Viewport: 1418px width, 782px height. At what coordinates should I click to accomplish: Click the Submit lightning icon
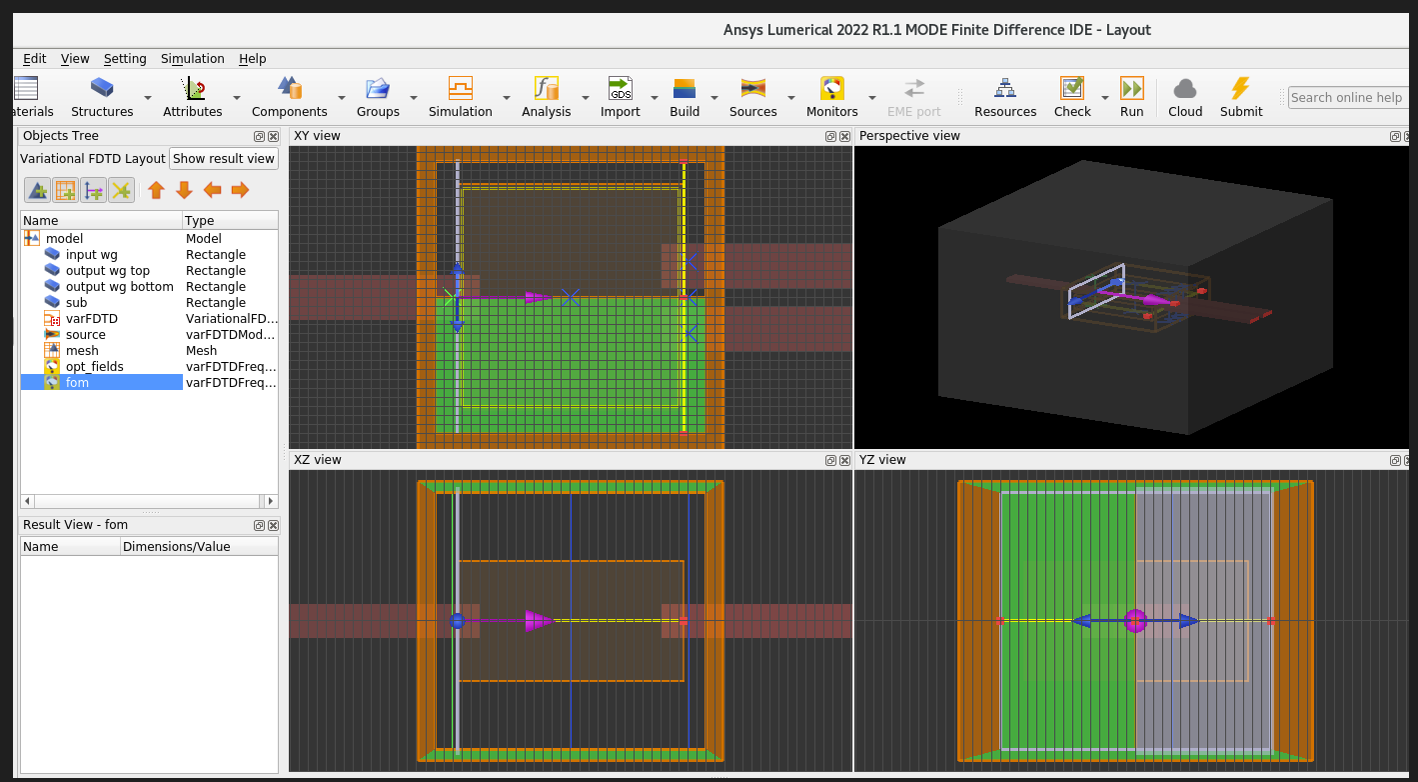pyautogui.click(x=1241, y=88)
